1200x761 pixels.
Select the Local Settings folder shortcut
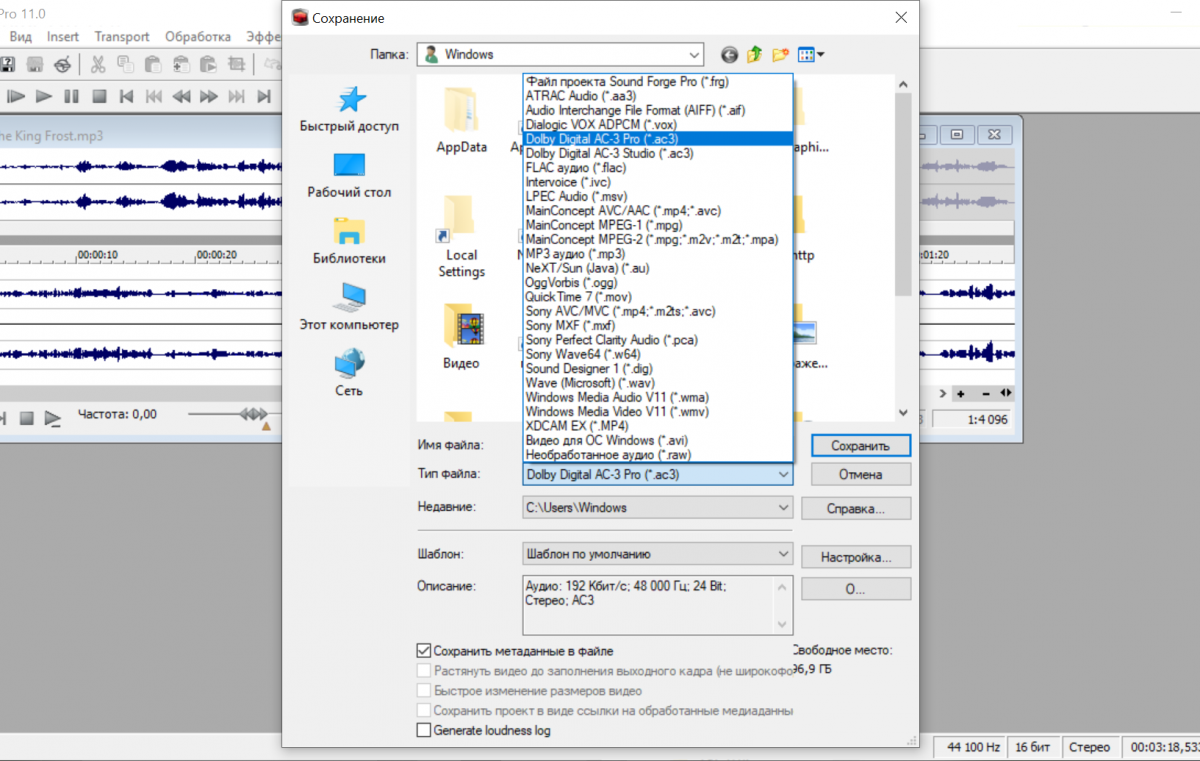461,236
